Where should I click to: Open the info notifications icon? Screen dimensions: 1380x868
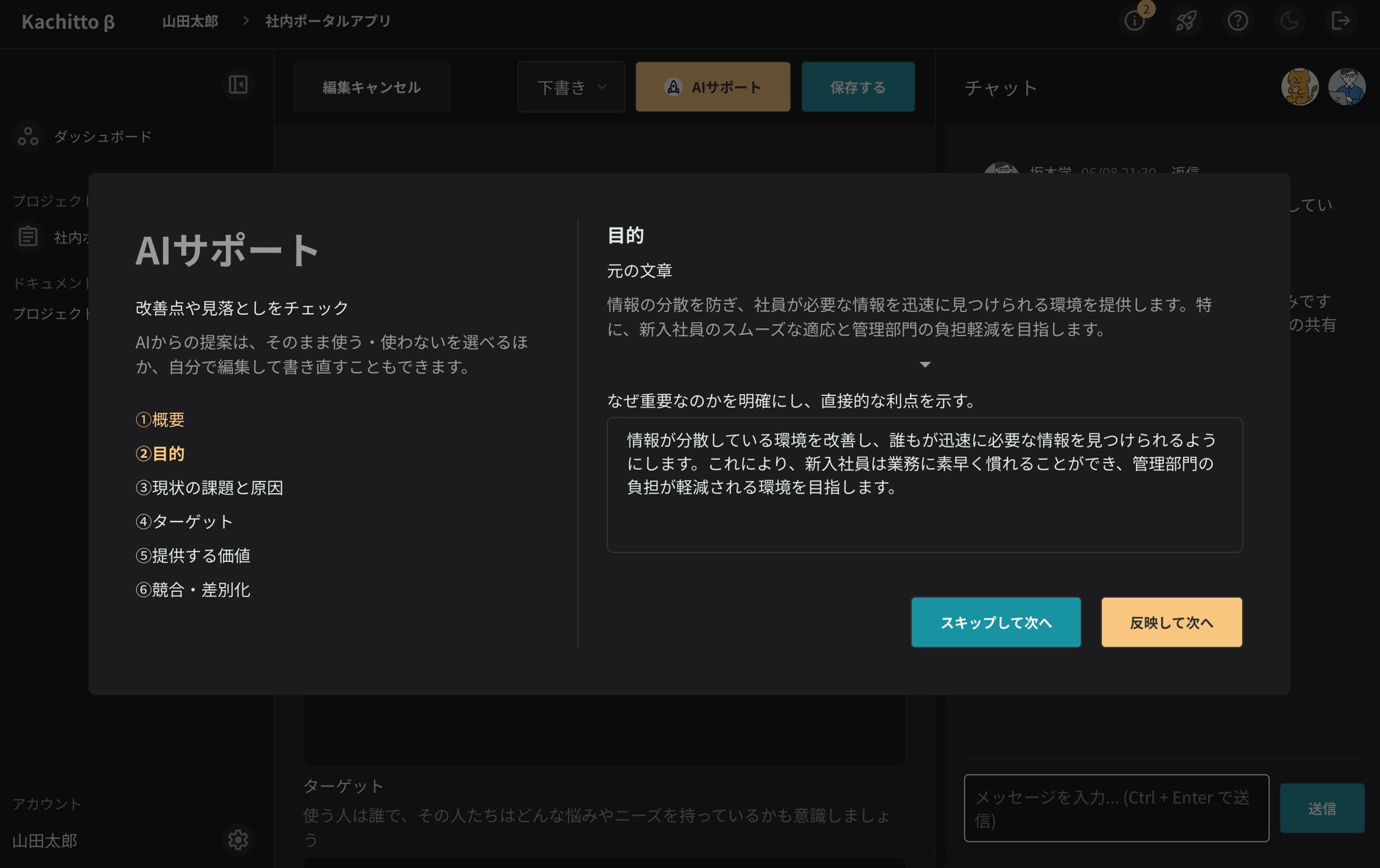pos(1134,21)
